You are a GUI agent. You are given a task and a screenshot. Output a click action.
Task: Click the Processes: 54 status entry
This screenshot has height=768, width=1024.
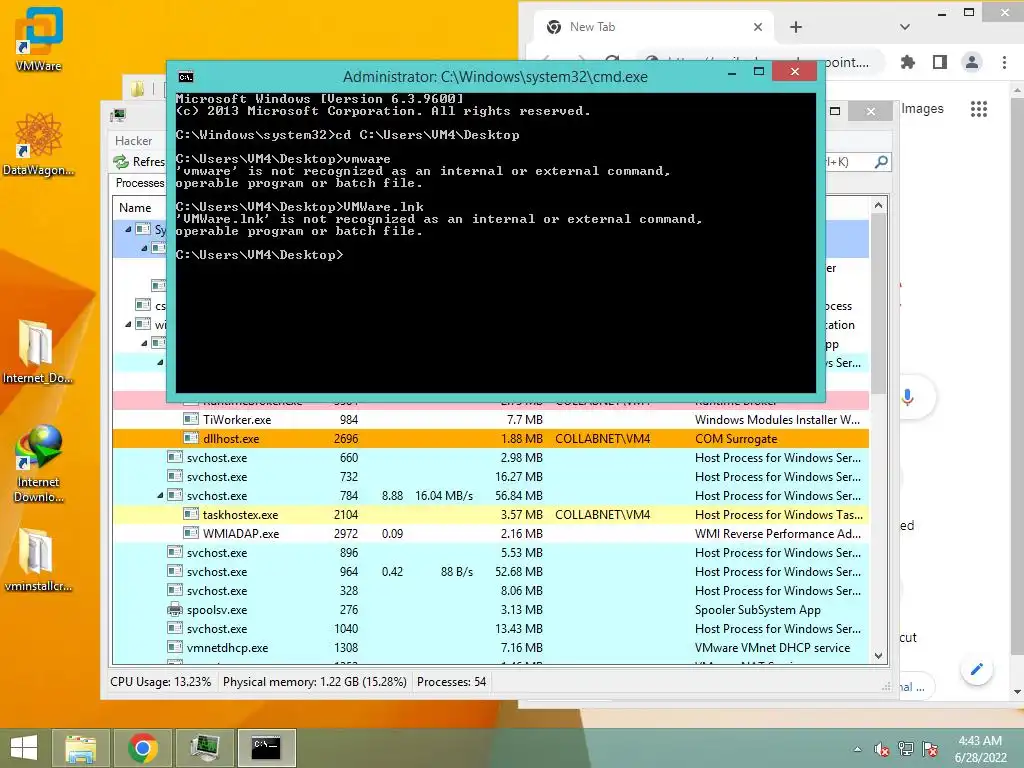tap(451, 682)
